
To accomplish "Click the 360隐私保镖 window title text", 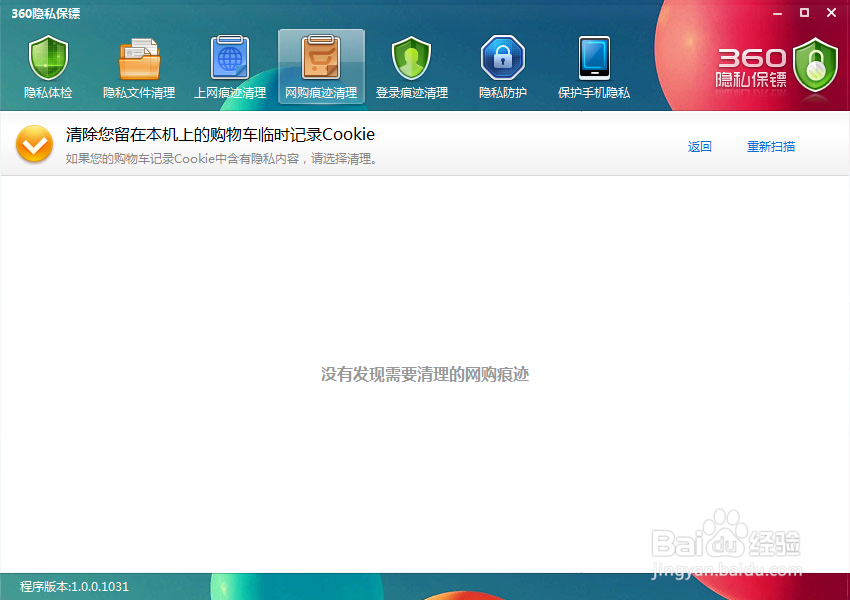I will tap(46, 14).
